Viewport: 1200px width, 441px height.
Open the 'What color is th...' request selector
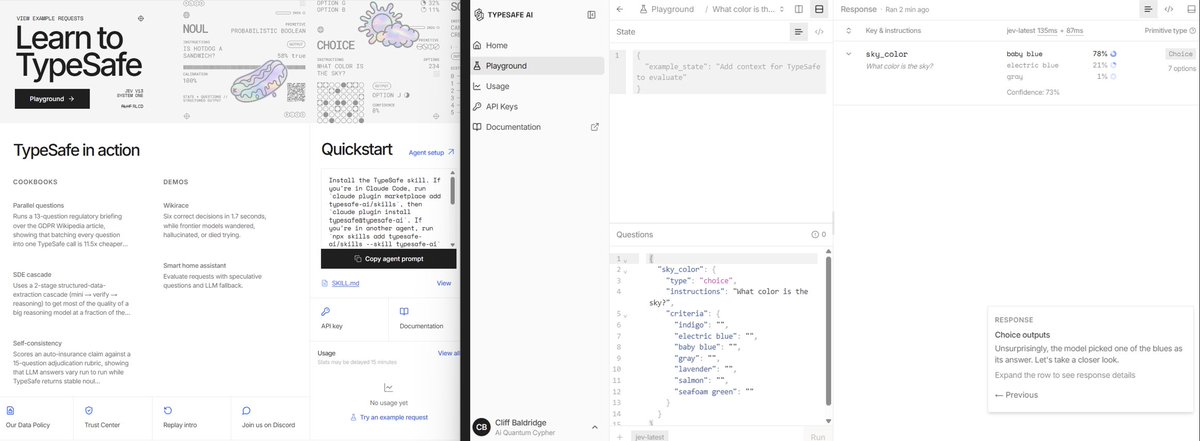pos(749,9)
